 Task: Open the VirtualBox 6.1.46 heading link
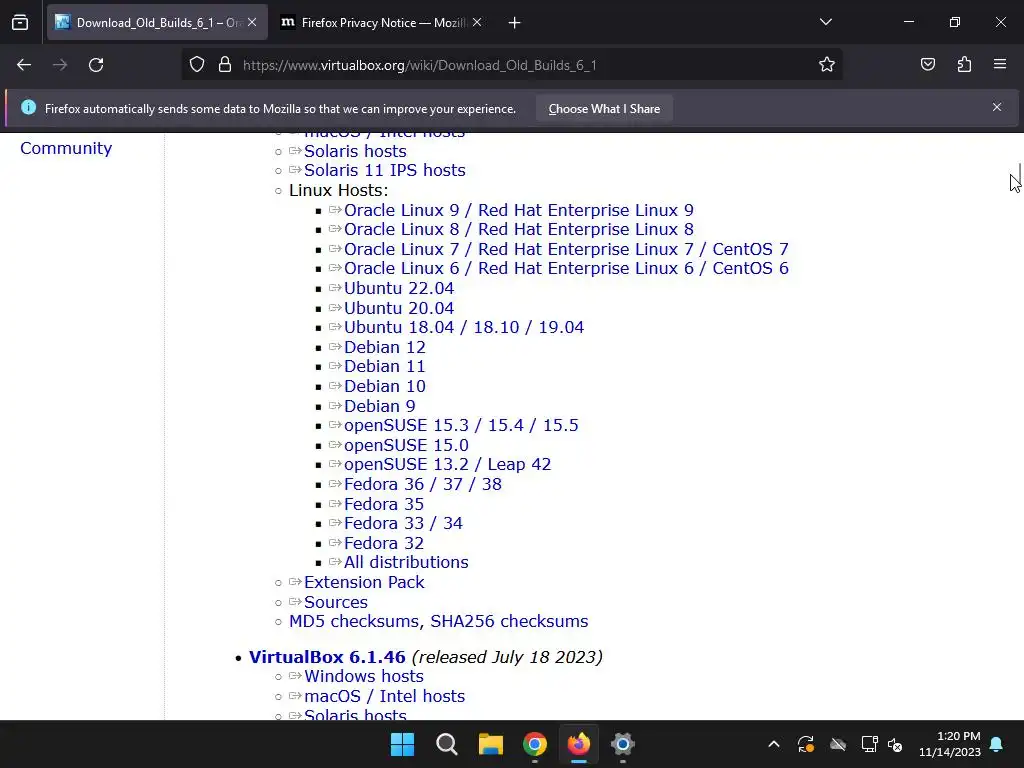(x=327, y=657)
